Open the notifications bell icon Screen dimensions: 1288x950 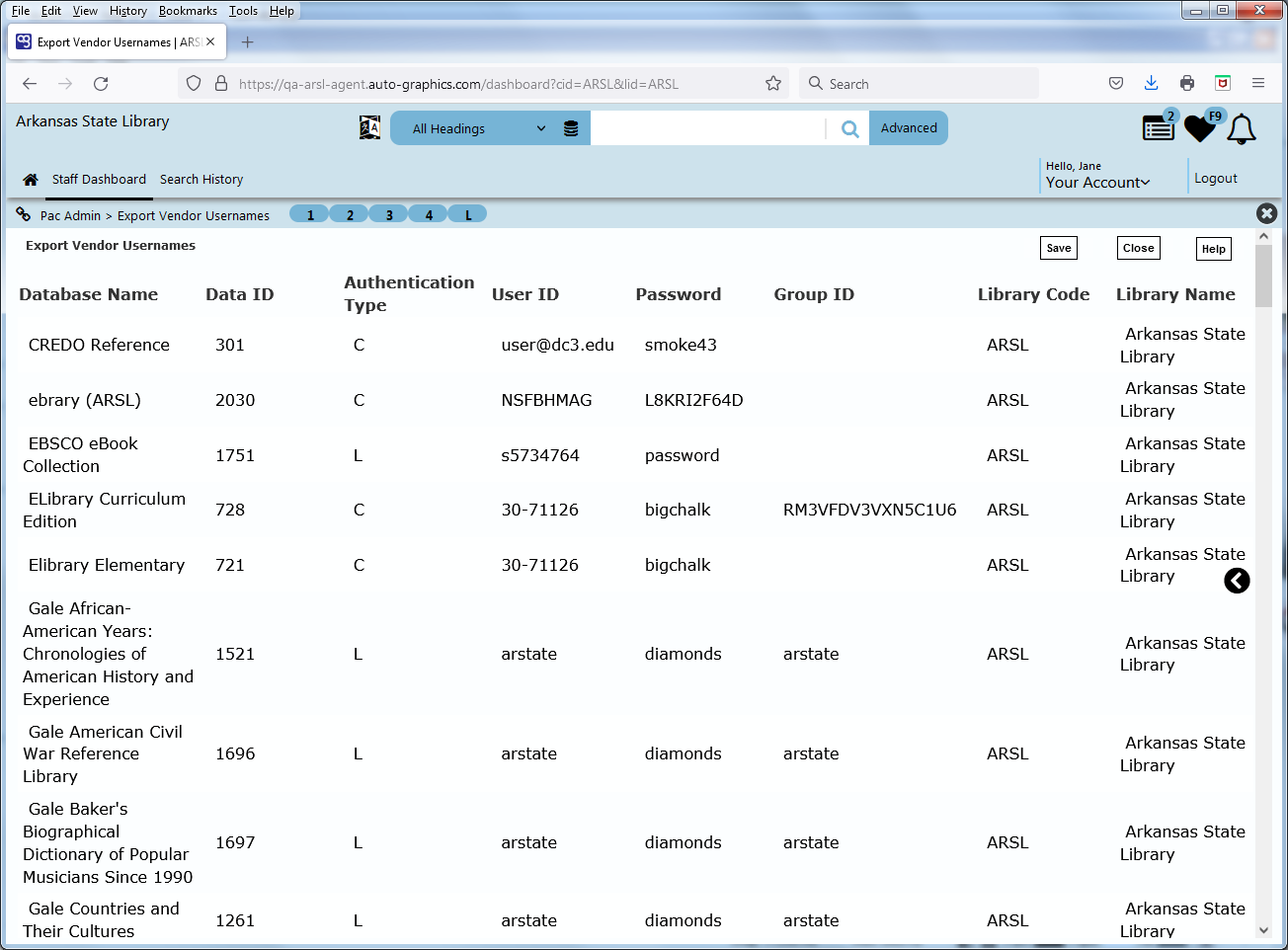1242,128
